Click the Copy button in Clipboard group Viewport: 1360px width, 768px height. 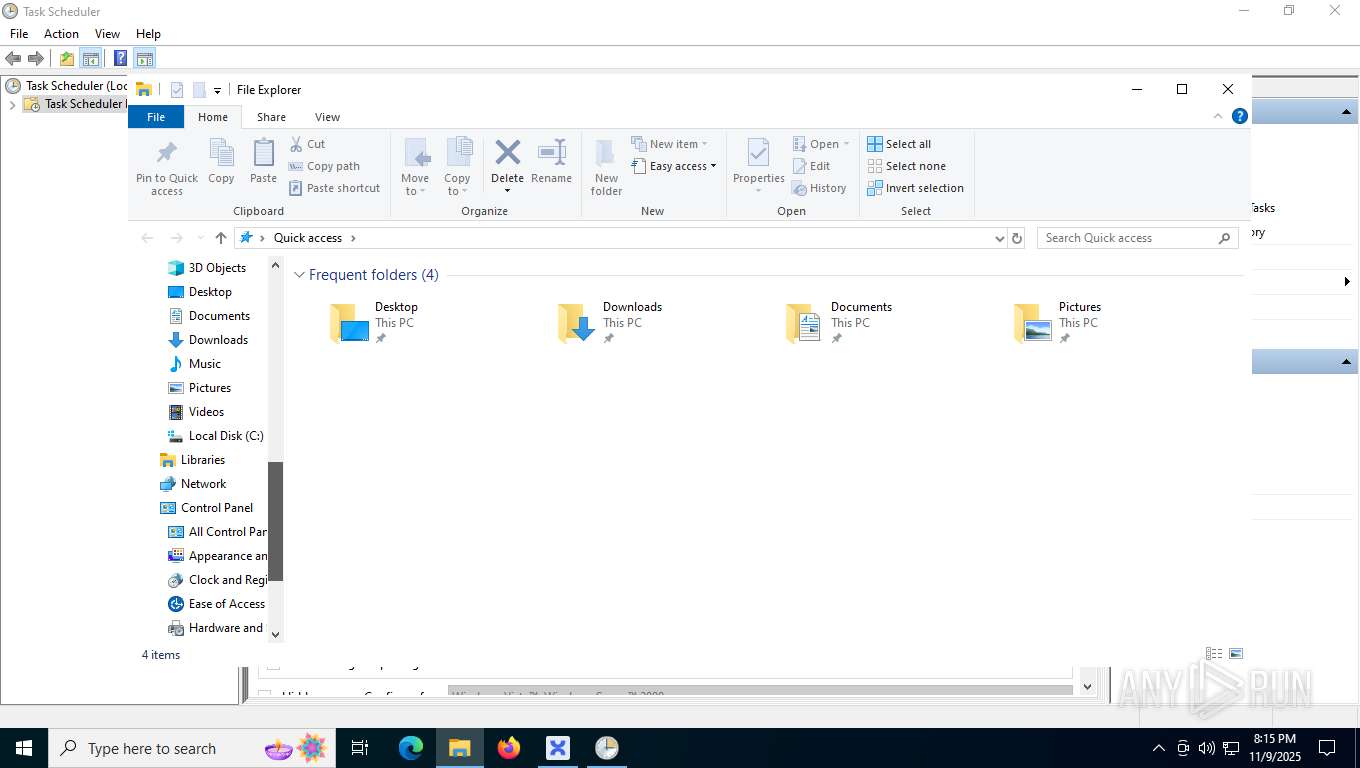point(221,162)
